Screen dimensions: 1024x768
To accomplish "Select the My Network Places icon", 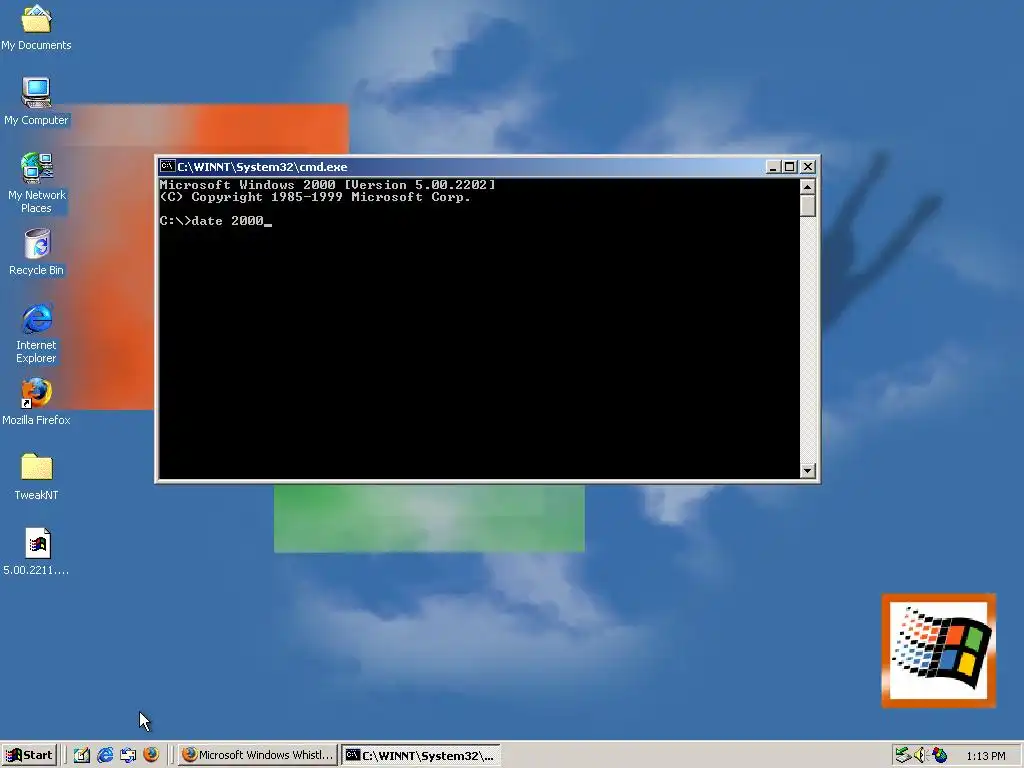I will (36, 183).
